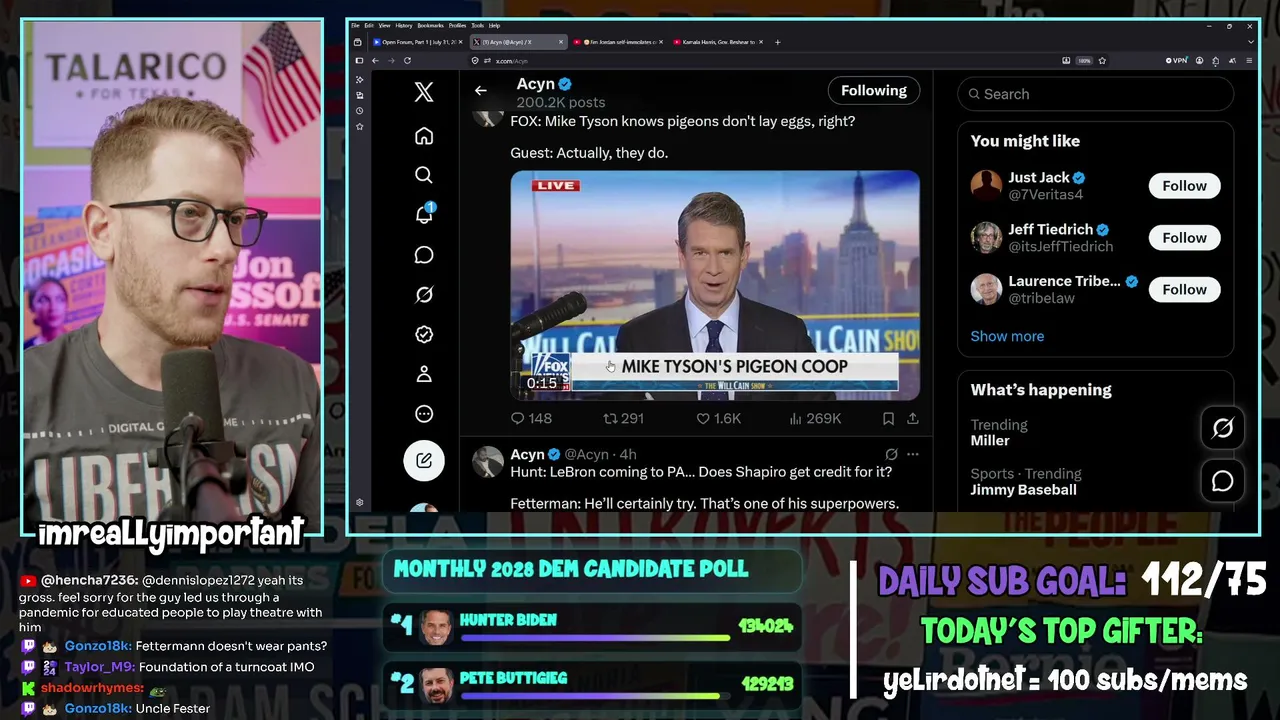
Task: Open Grok explain icon on LeBron post
Action: point(891,454)
